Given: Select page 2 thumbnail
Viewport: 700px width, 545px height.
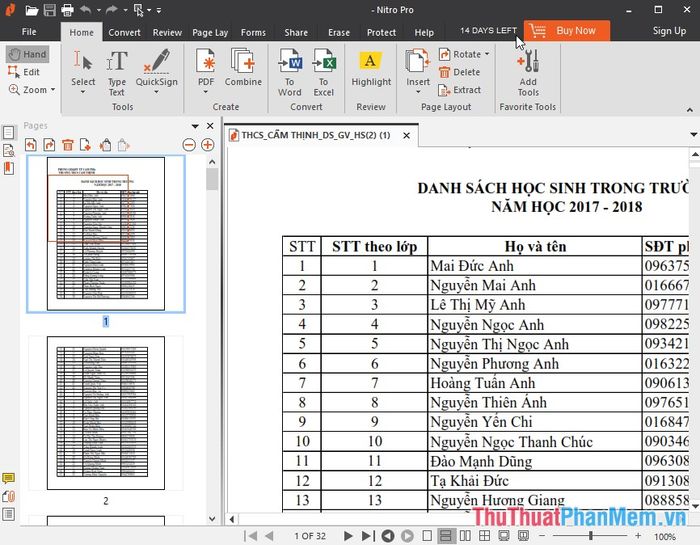Looking at the screenshot, I should pos(106,413).
